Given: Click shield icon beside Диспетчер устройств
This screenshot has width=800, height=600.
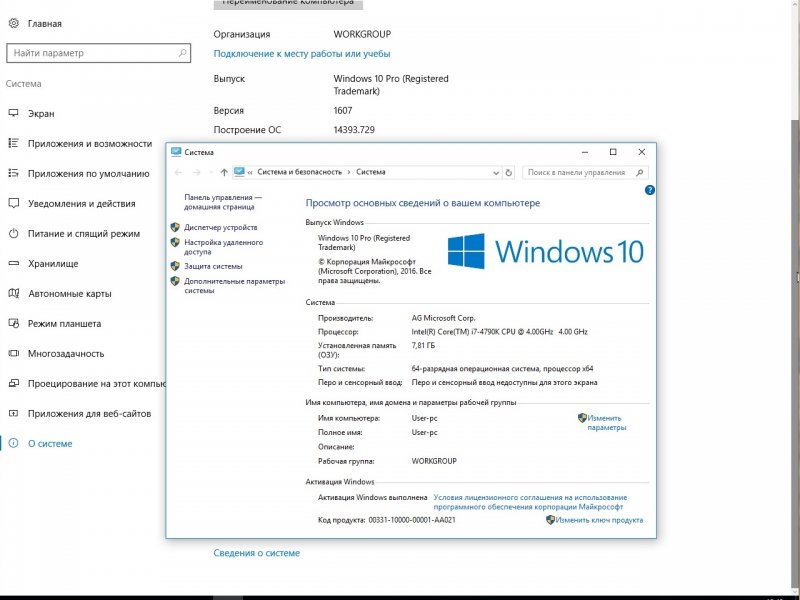Looking at the screenshot, I should (175, 227).
